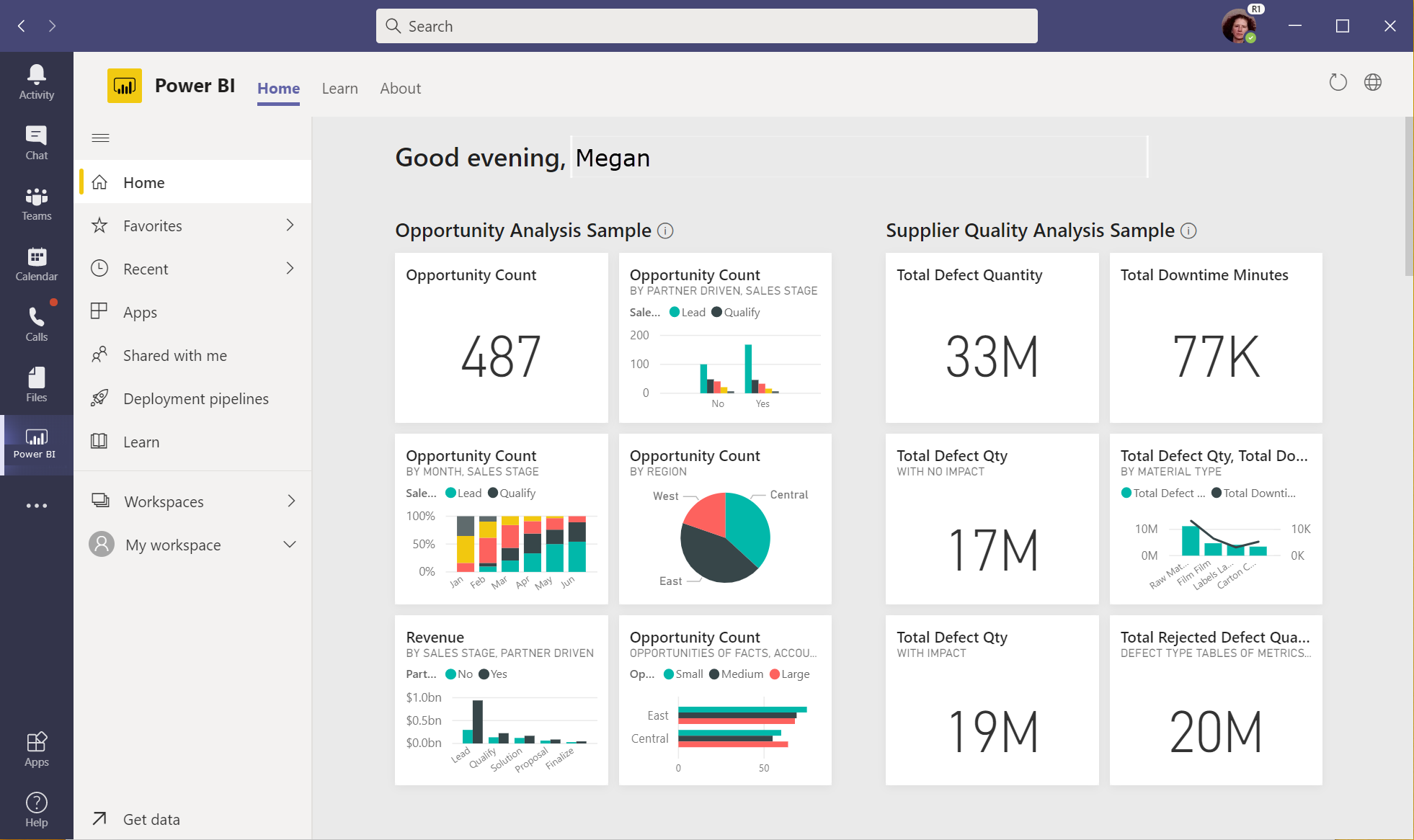Viewport: 1414px width, 840px height.
Task: Expand the Favorites section
Action: point(290,224)
